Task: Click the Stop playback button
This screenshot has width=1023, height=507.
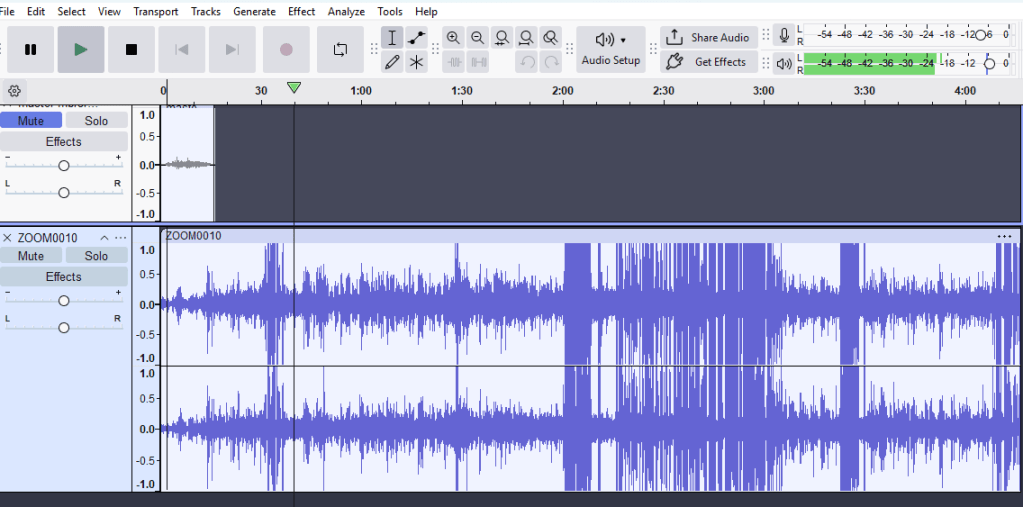Action: tap(131, 49)
